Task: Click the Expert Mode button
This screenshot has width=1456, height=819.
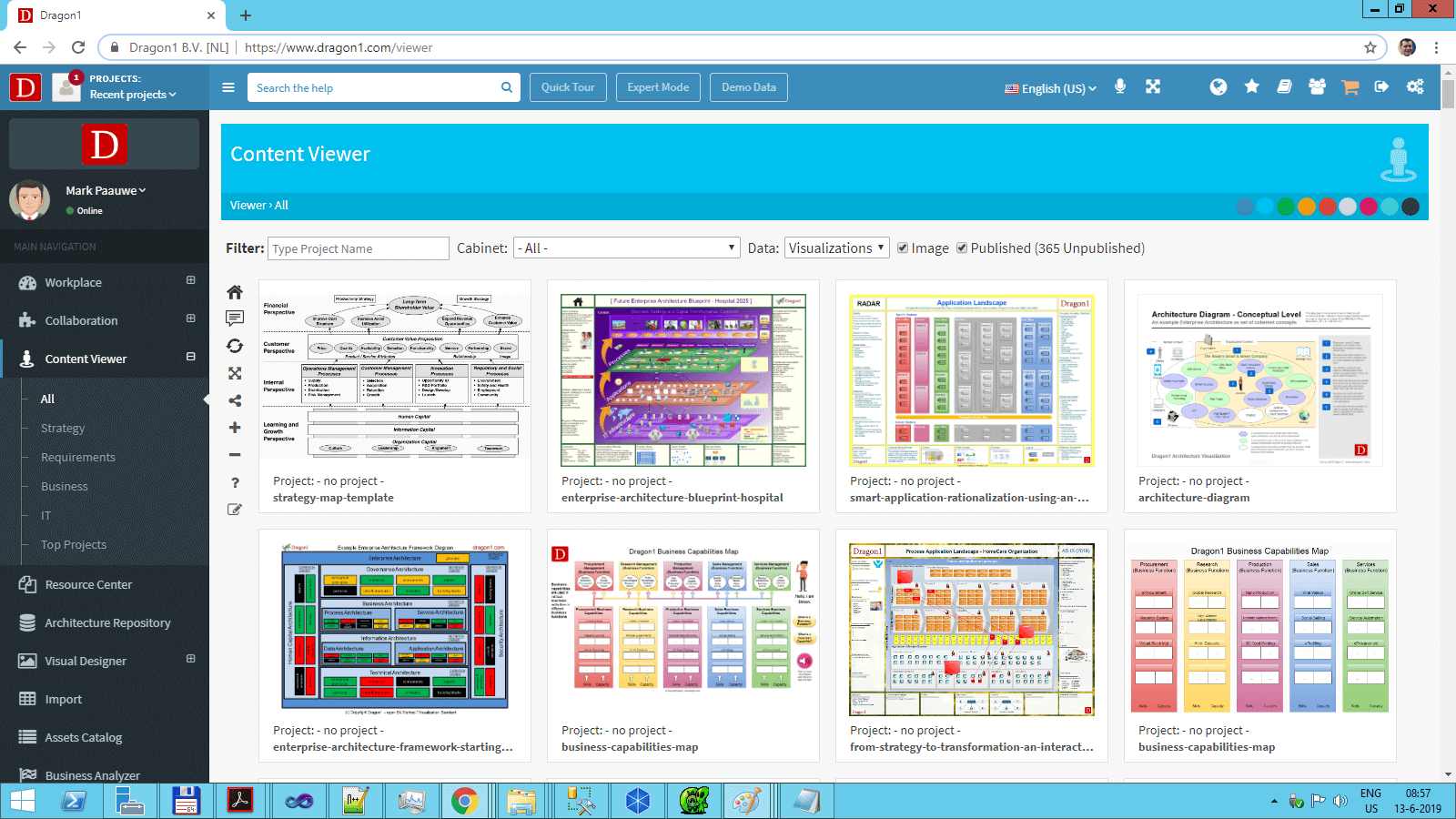Action: [658, 87]
